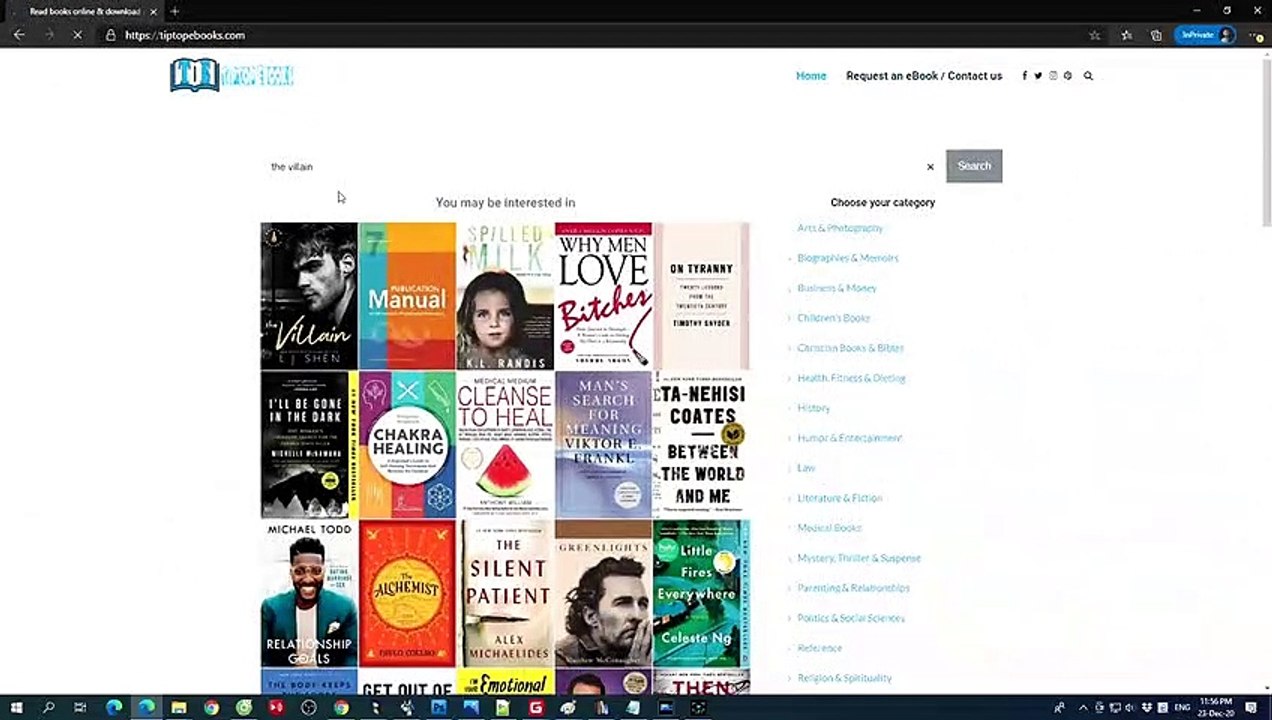Open Greenlights book cover
Viewport: 1272px width, 720px height.
click(603, 593)
